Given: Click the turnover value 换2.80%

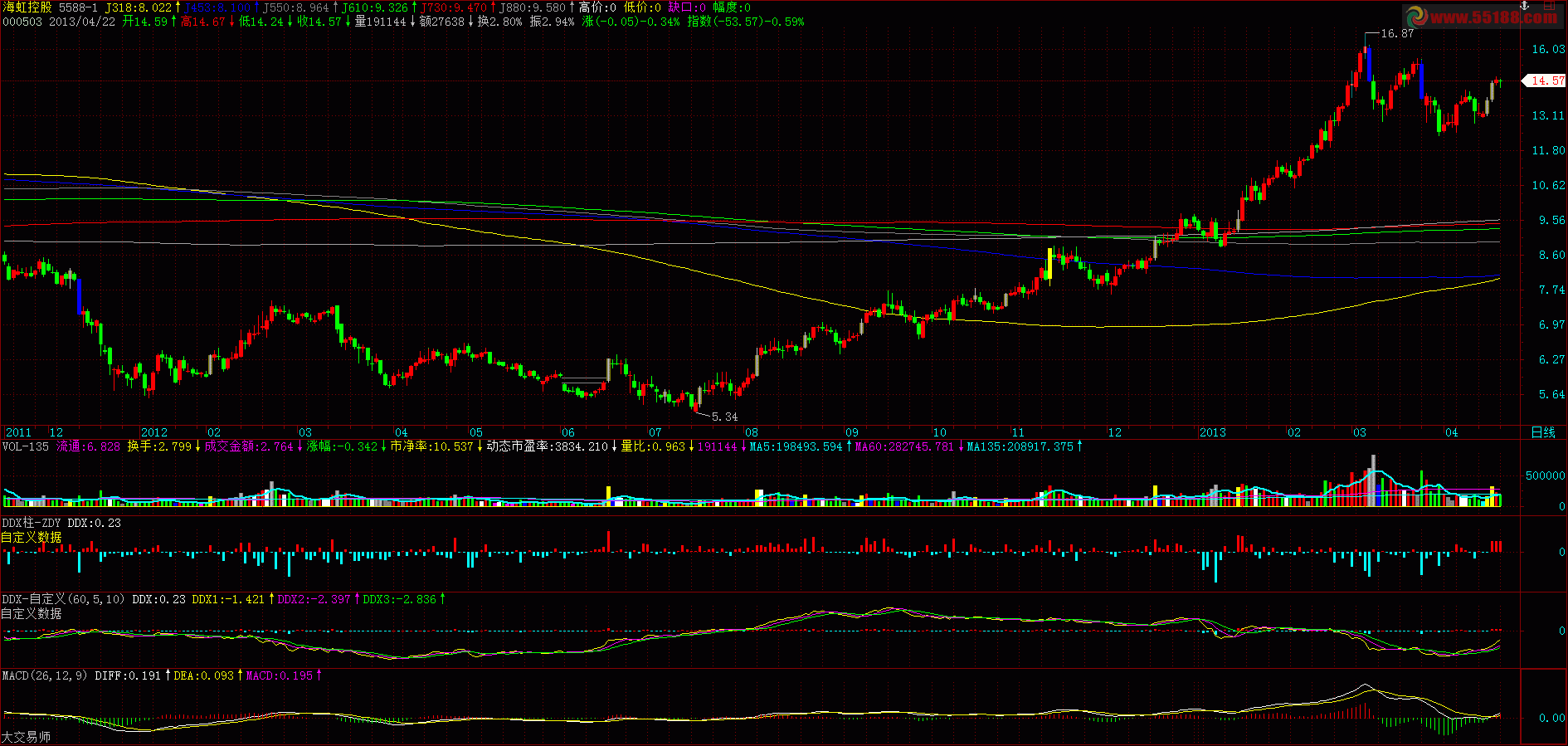Looking at the screenshot, I should pyautogui.click(x=500, y=22).
